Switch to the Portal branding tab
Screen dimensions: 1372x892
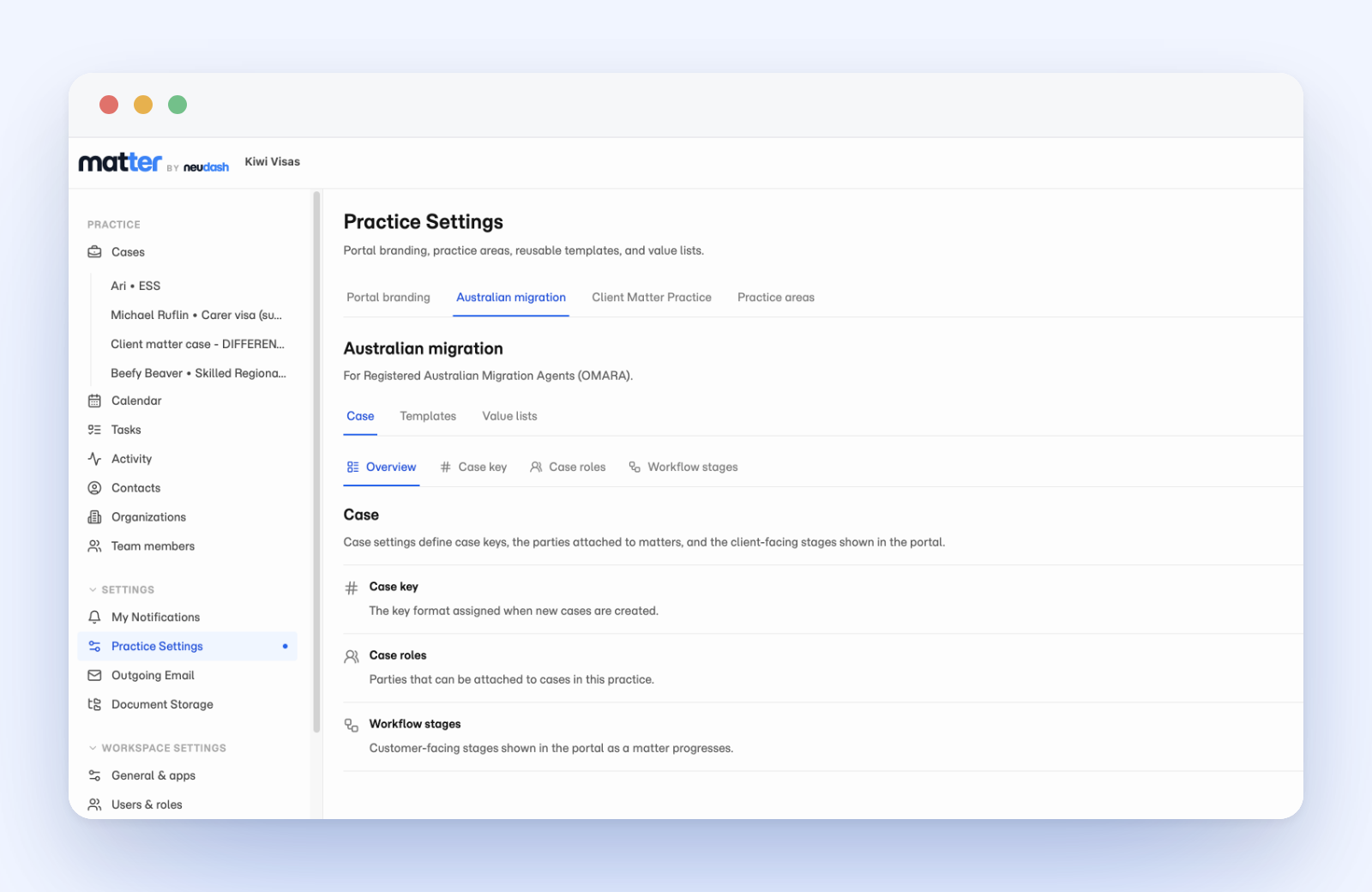[388, 298]
